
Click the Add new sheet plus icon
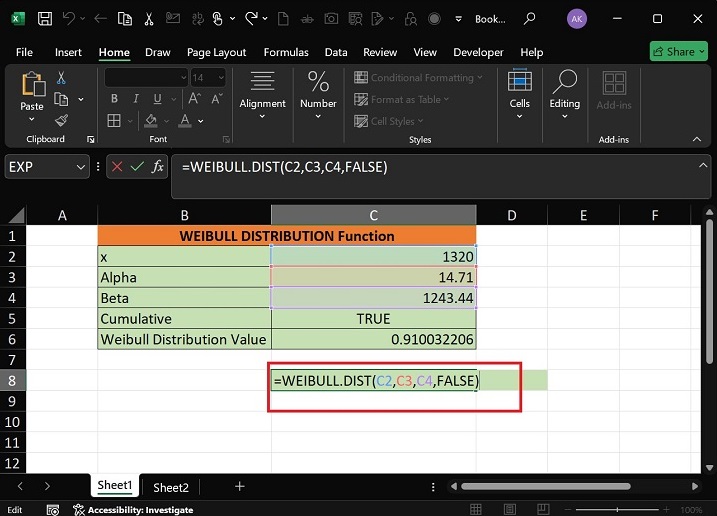239,487
